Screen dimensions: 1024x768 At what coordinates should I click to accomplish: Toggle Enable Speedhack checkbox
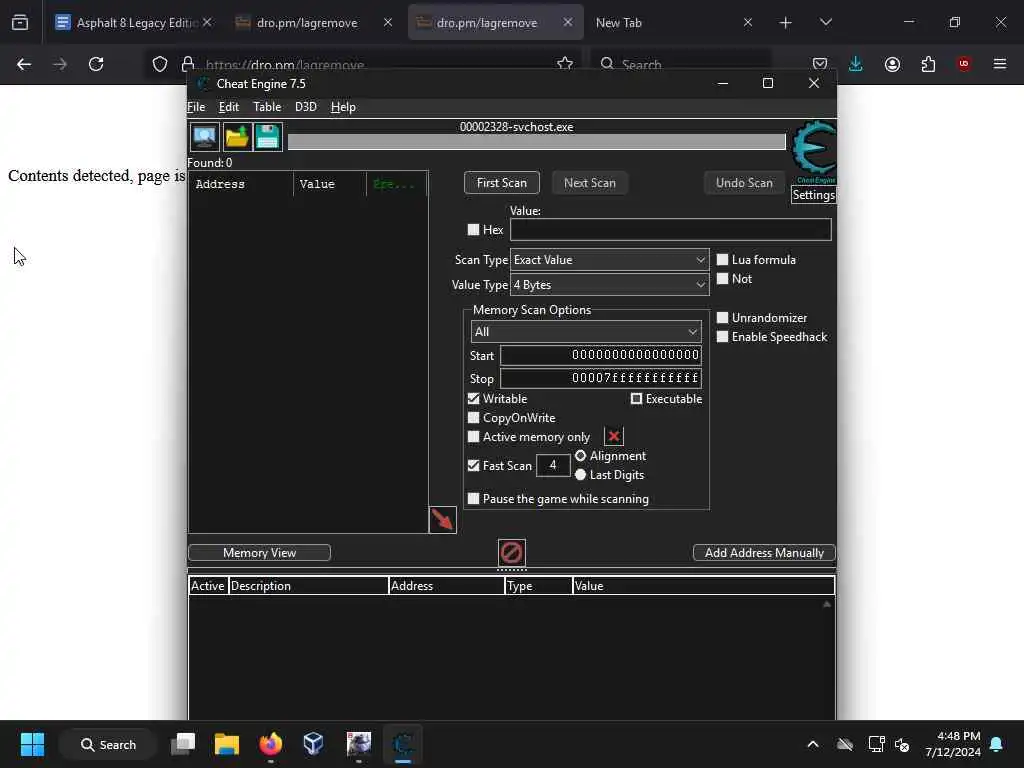(x=722, y=336)
